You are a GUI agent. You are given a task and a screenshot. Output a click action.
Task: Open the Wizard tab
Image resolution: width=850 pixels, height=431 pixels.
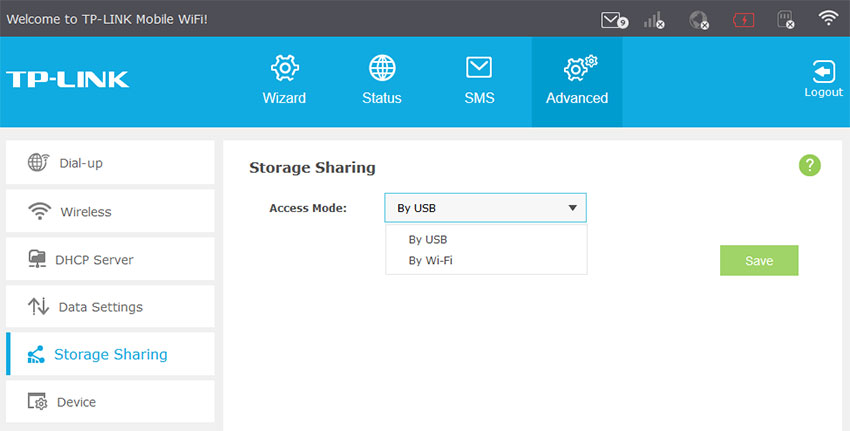[284, 80]
